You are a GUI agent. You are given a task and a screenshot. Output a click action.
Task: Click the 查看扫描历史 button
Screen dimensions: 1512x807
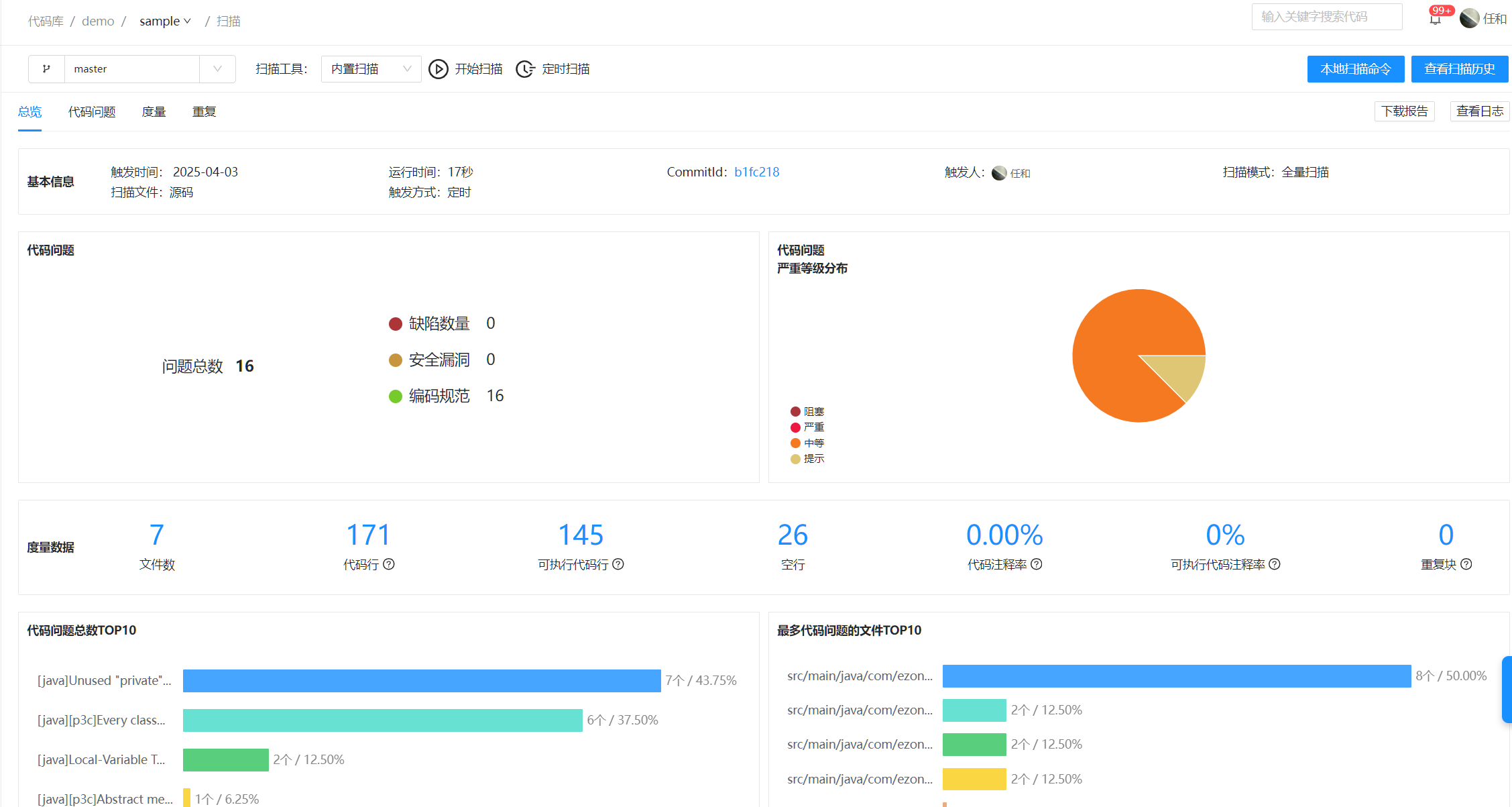point(1459,69)
